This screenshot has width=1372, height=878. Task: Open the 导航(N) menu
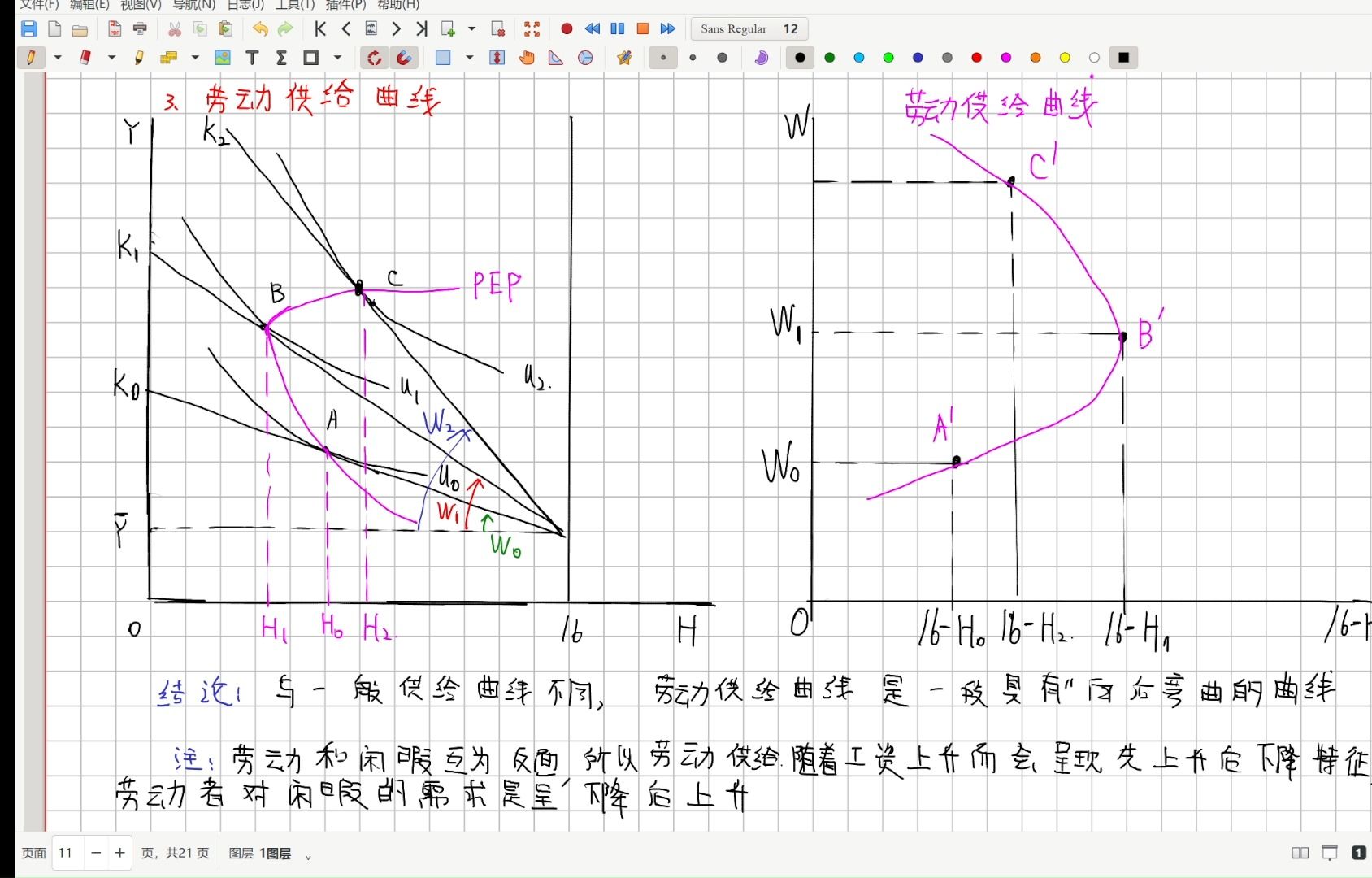(194, 5)
